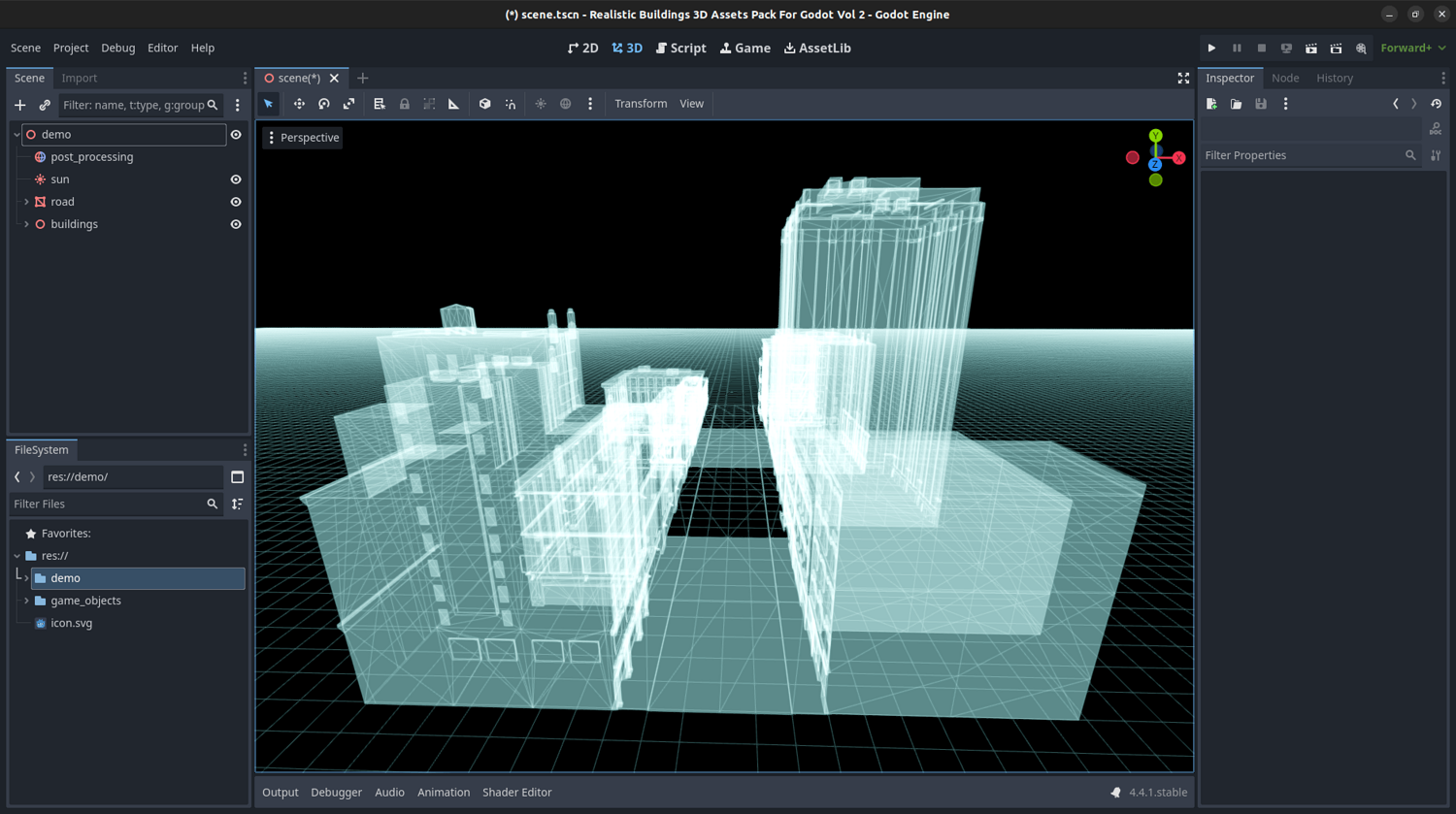Click the green Y axis on gizmo
Screen dimensions: 1456x814
pos(1155,136)
